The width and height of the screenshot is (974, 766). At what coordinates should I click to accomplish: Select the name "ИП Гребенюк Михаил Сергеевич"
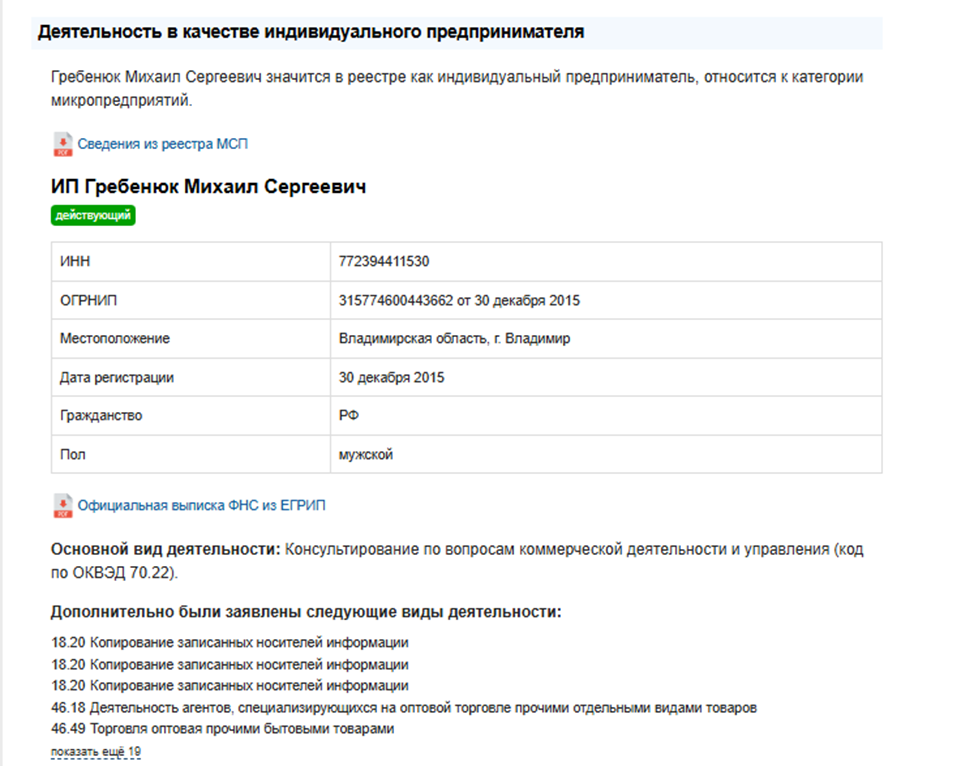(x=210, y=186)
